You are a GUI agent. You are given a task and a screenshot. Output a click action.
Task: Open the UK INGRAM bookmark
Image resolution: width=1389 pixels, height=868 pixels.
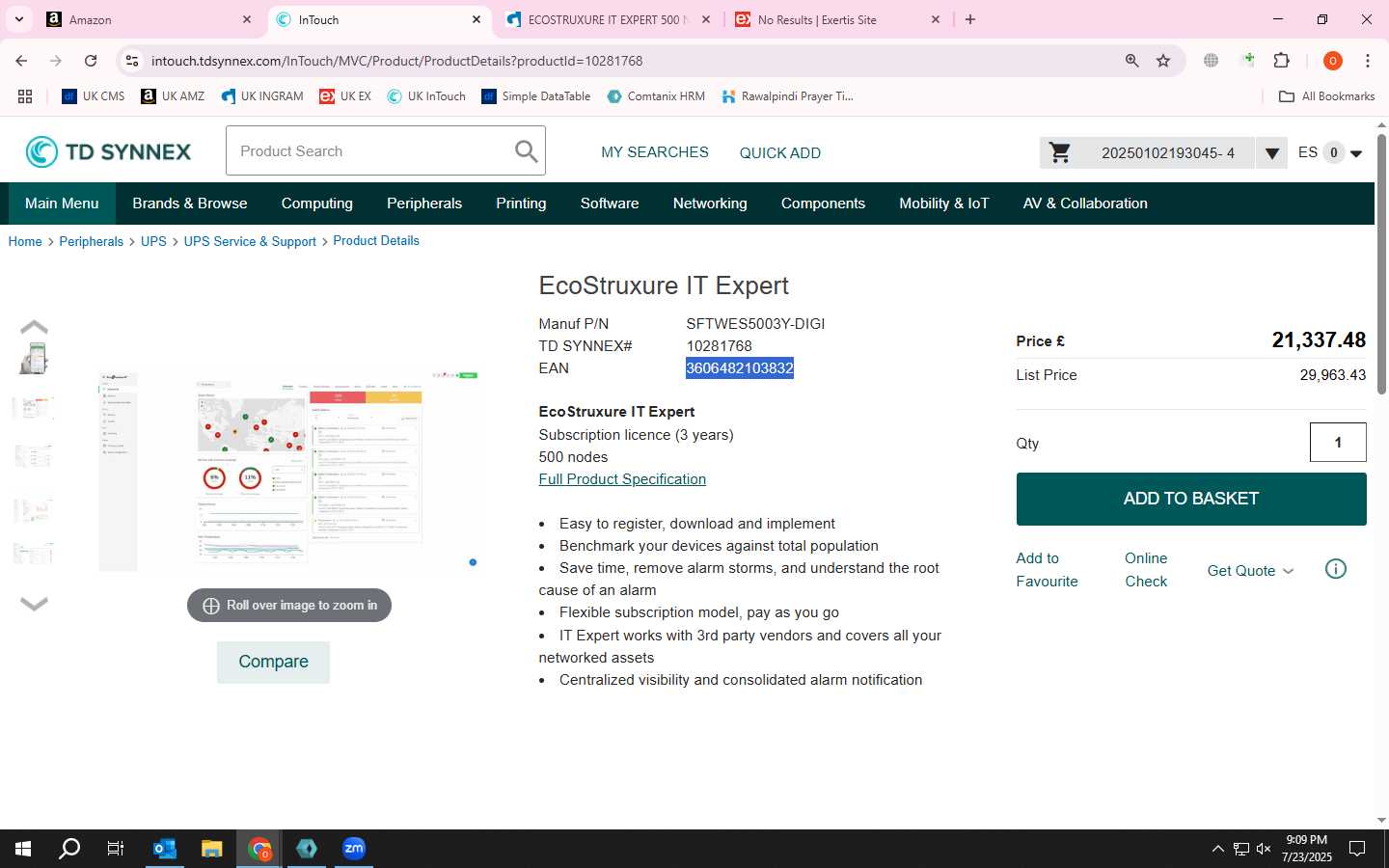pos(262,96)
